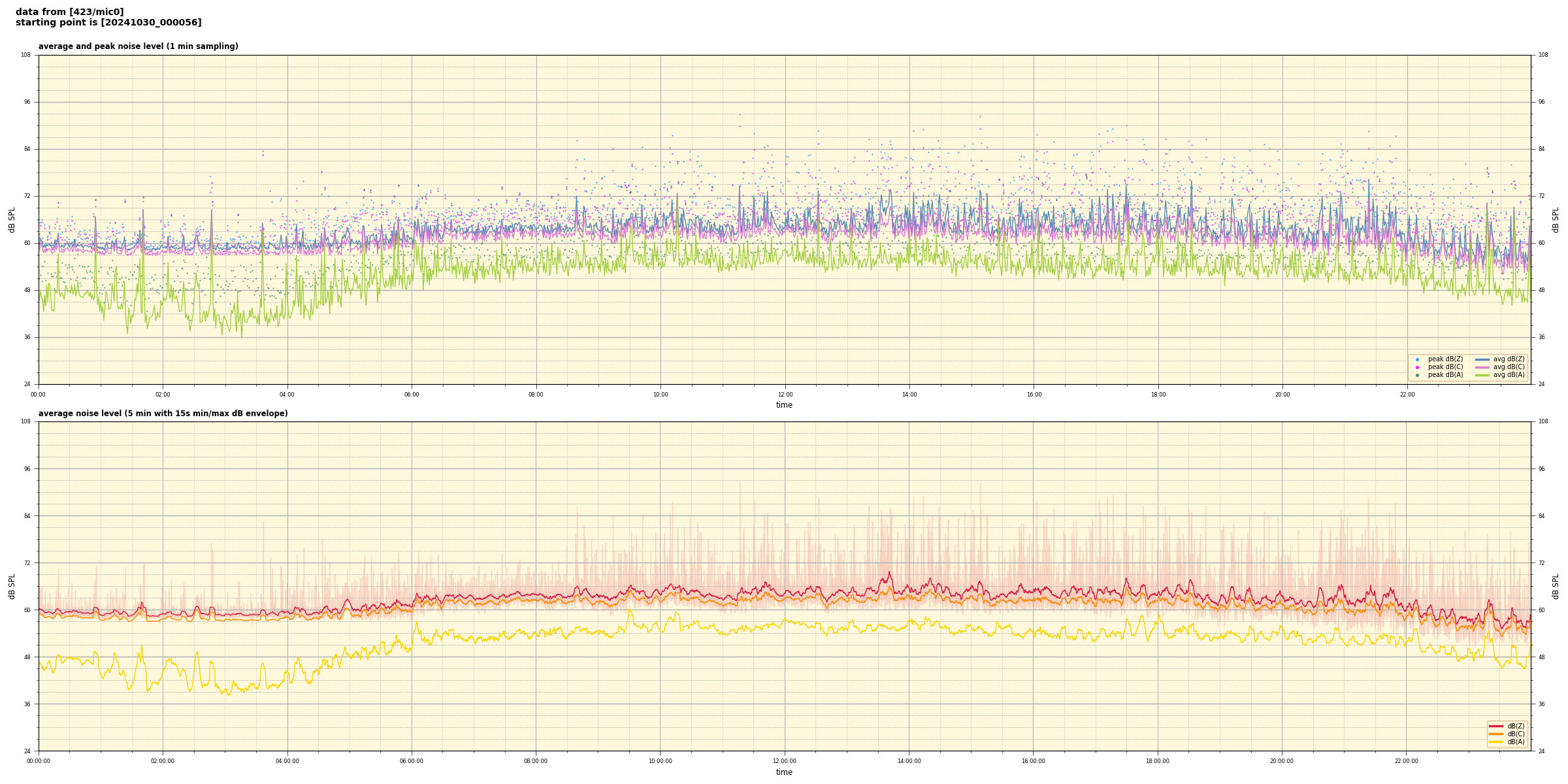Click the 06:00:00 tick label on bottom chart
Image resolution: width=1568 pixels, height=784 pixels.
tap(411, 761)
